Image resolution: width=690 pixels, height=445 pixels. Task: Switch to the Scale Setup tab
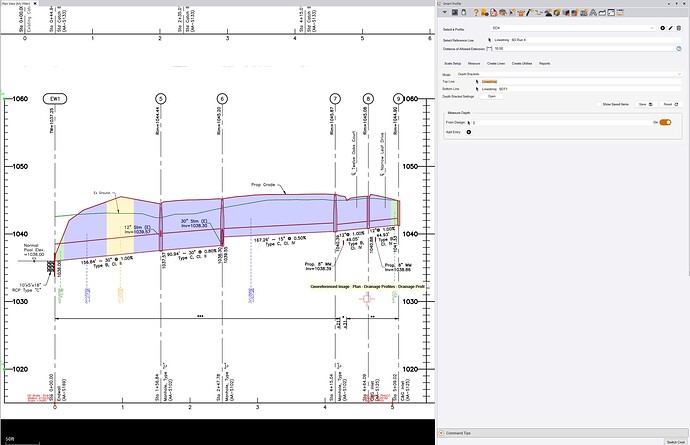pyautogui.click(x=453, y=63)
